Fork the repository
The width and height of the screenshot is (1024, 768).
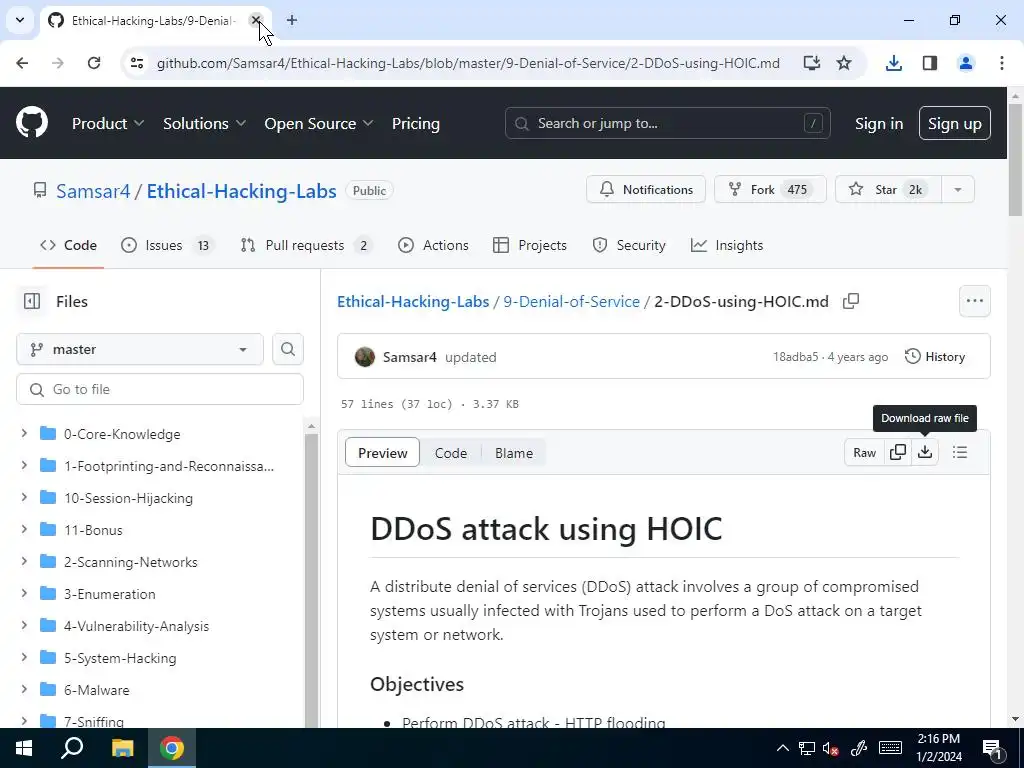(770, 189)
